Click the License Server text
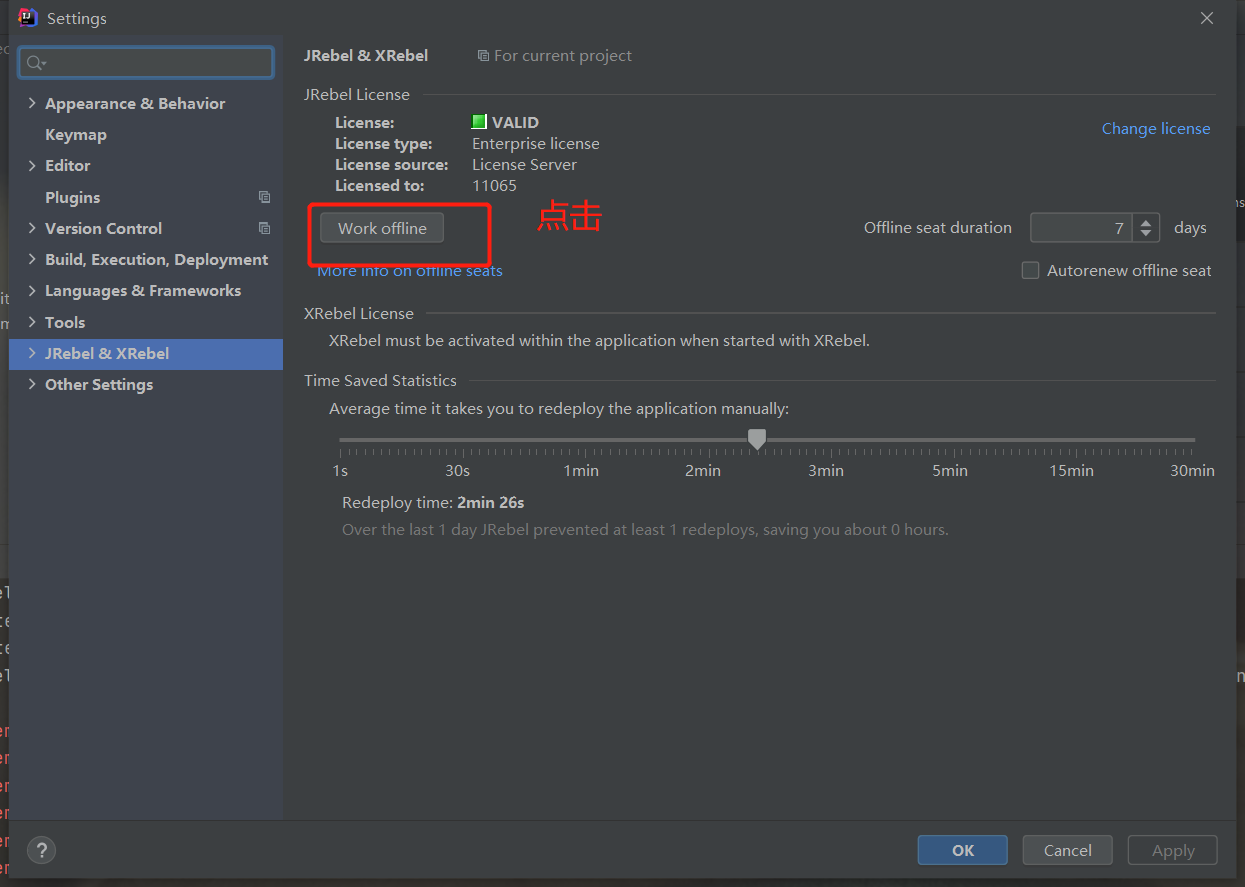The width and height of the screenshot is (1245, 887). 524,164
